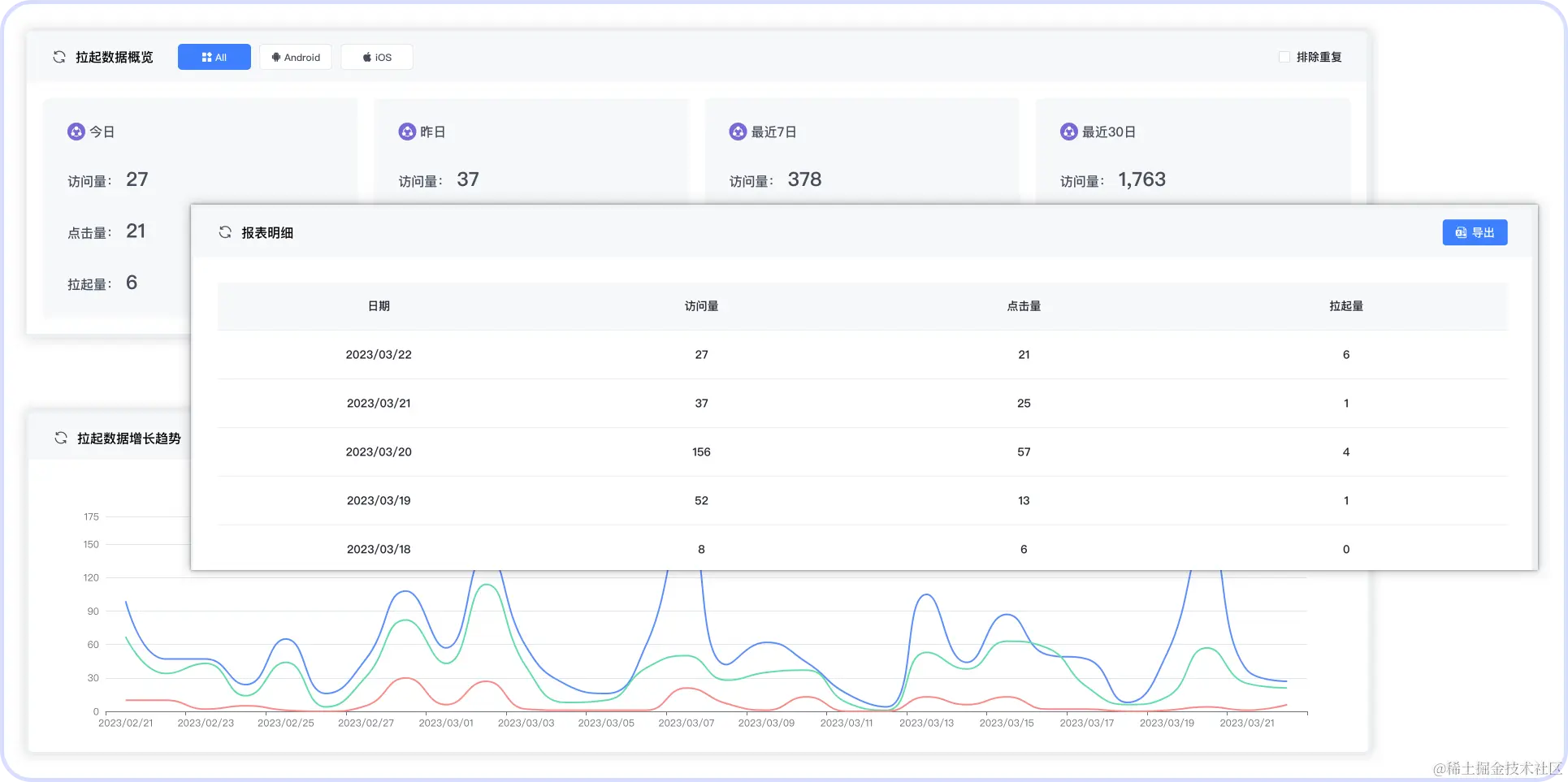Refresh the 拉起数据增长趋势 chart
The width and height of the screenshot is (1568, 782).
pyautogui.click(x=61, y=438)
